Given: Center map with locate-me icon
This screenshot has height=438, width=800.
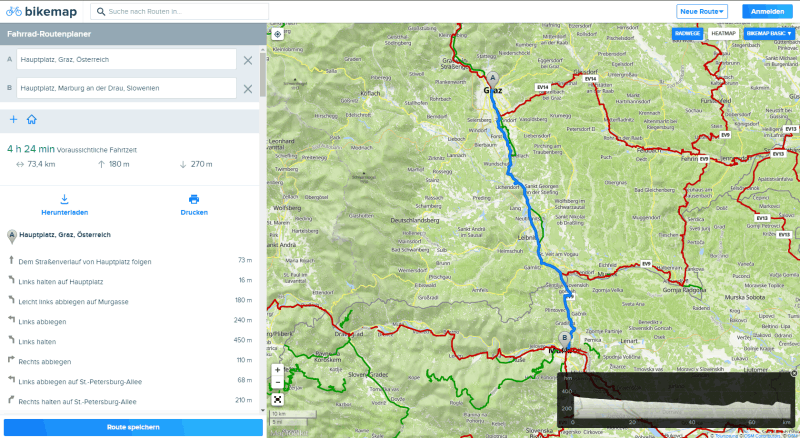Looking at the screenshot, I should [278, 33].
